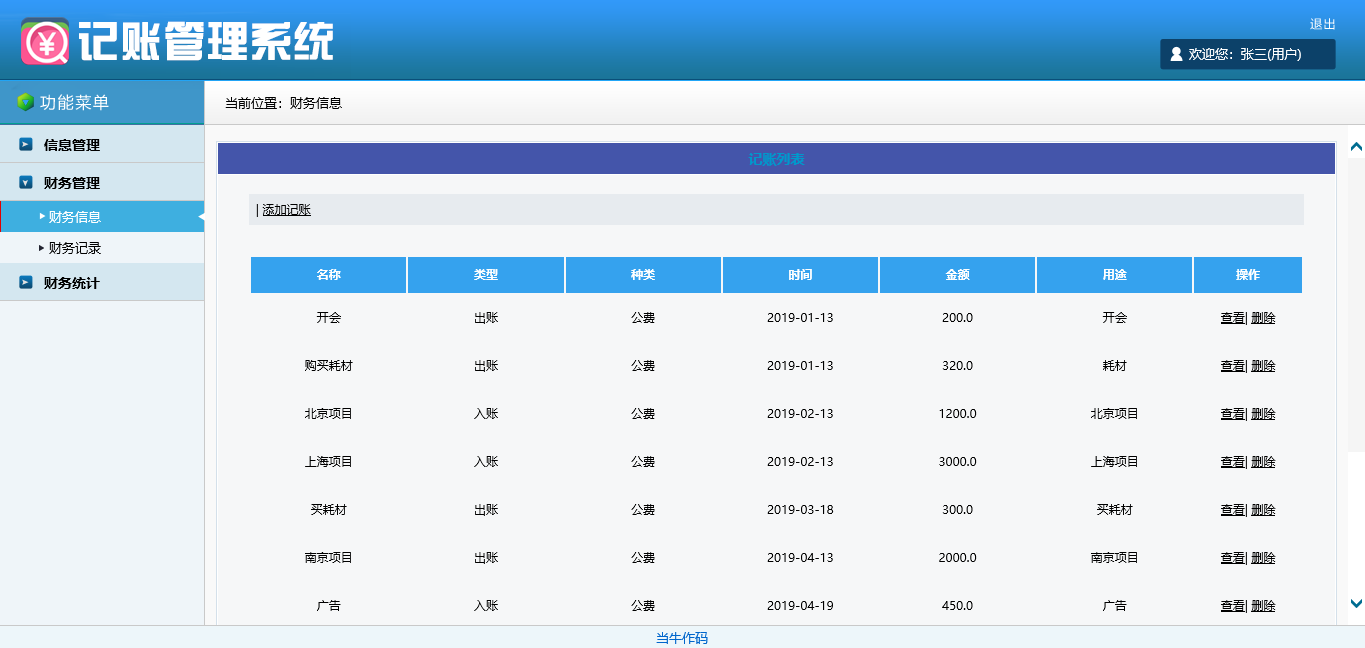Click the 添加记账 link
This screenshot has width=1365, height=648.
click(x=286, y=210)
